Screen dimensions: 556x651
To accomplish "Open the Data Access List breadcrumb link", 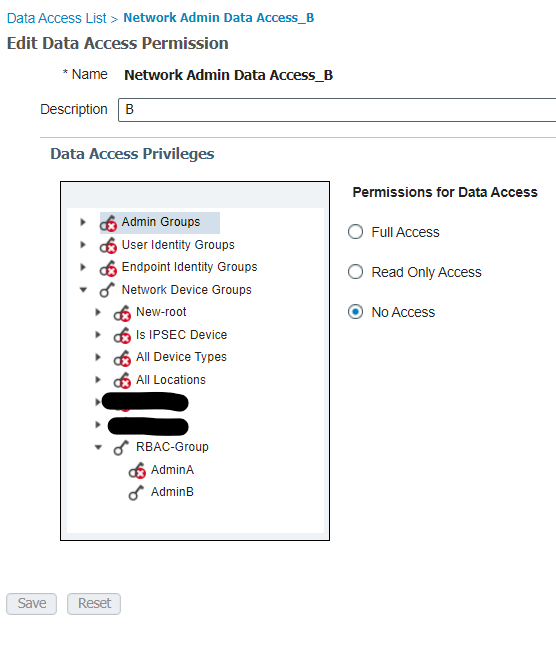I will (x=56, y=18).
